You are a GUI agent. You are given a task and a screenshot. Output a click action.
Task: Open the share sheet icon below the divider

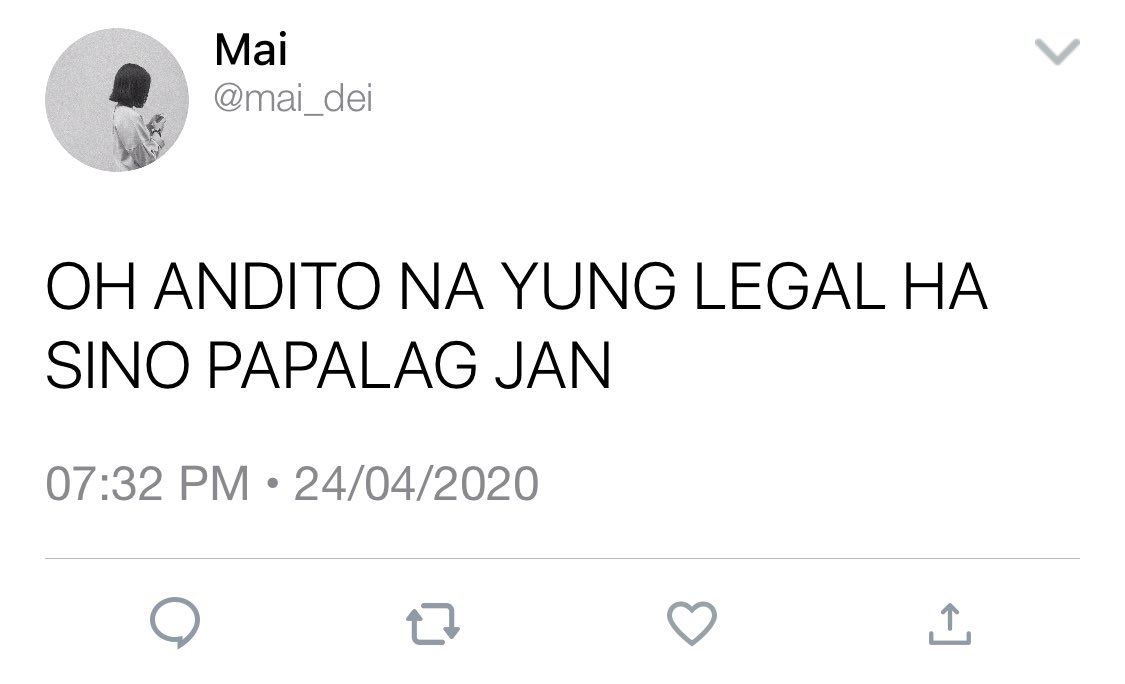pyautogui.click(x=950, y=624)
